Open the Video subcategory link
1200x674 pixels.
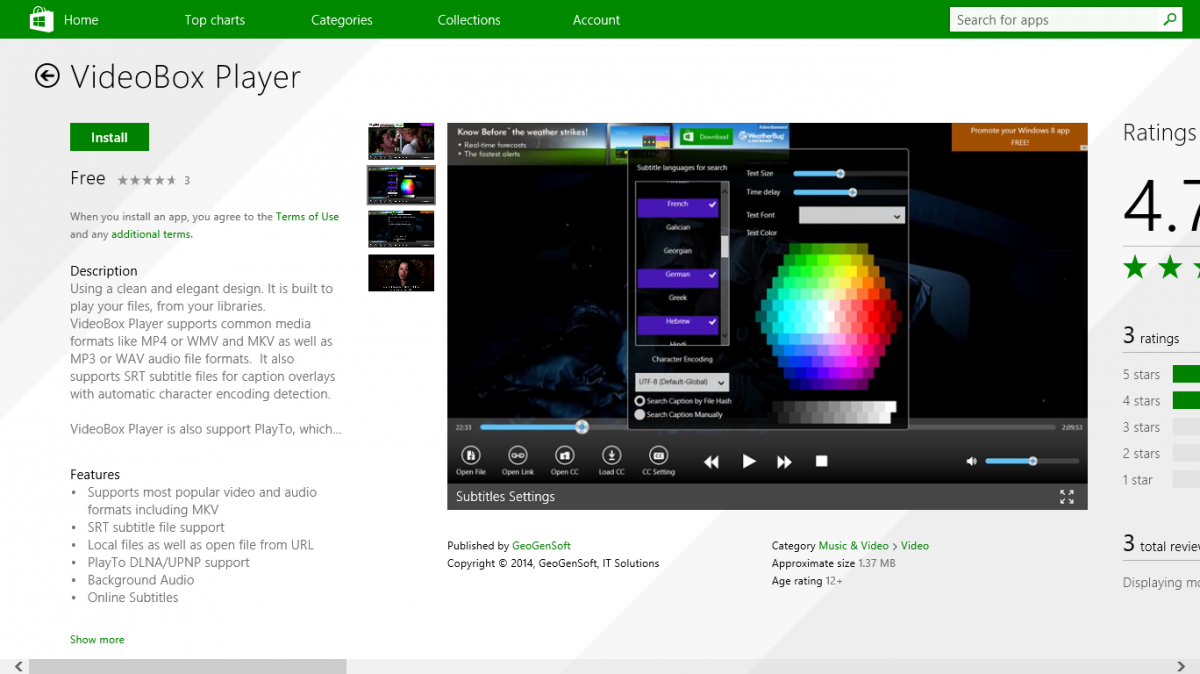pos(915,546)
